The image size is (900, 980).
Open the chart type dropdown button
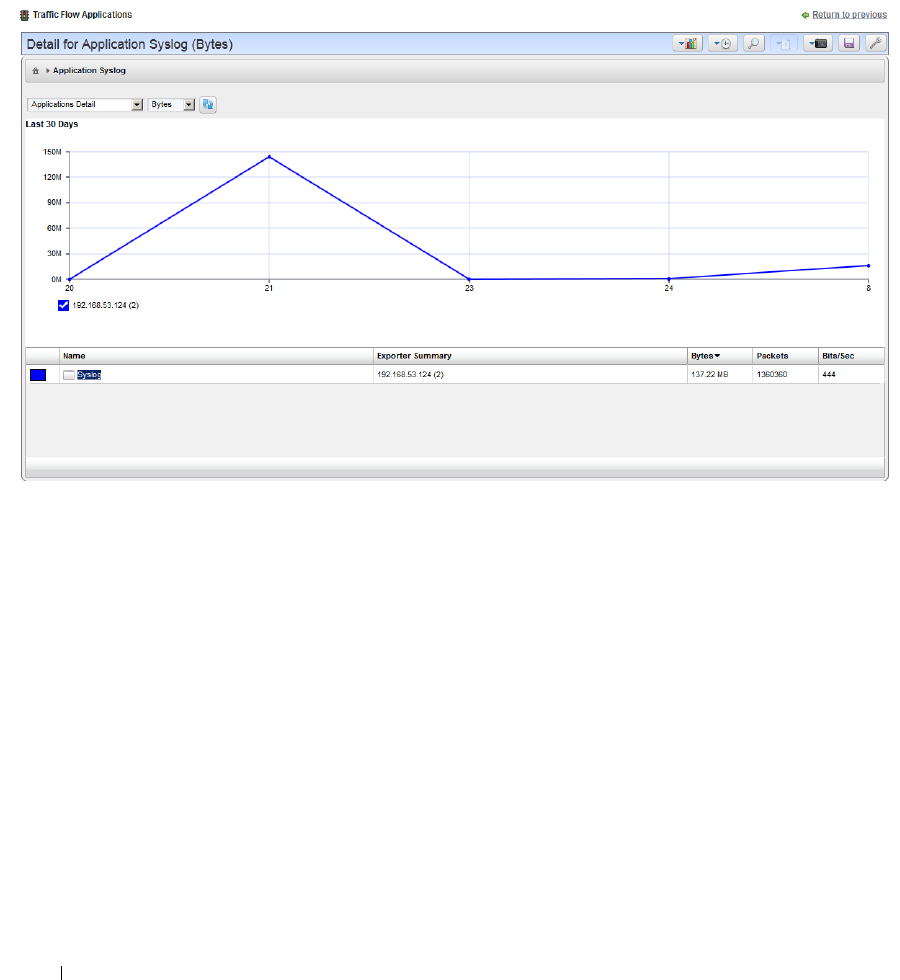688,44
